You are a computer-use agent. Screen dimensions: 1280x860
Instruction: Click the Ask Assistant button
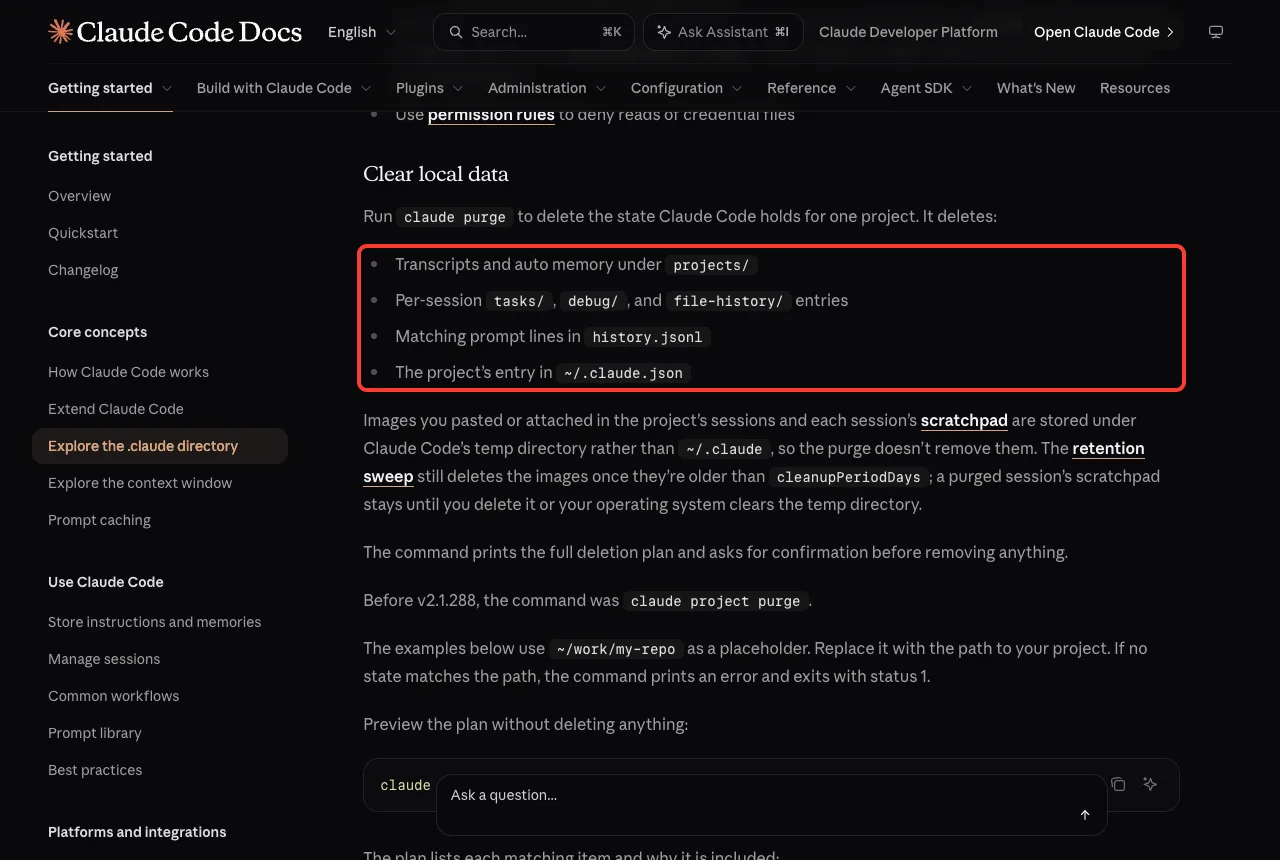point(722,32)
